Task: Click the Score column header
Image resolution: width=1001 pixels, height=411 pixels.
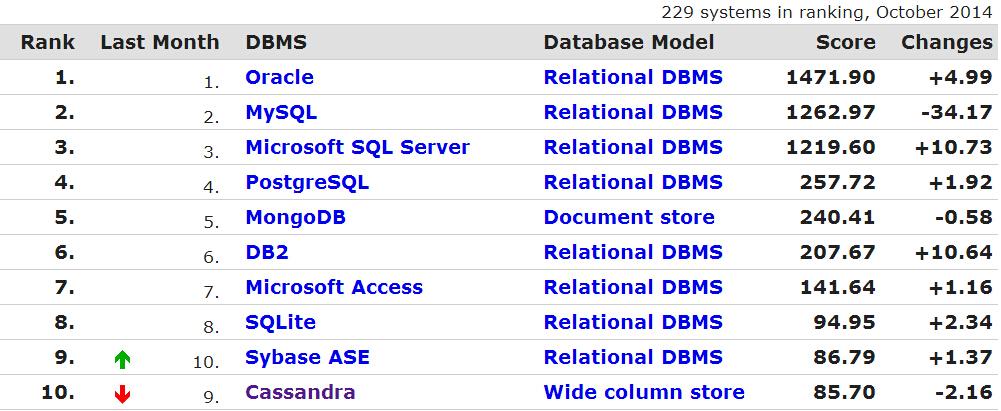Action: (845, 42)
